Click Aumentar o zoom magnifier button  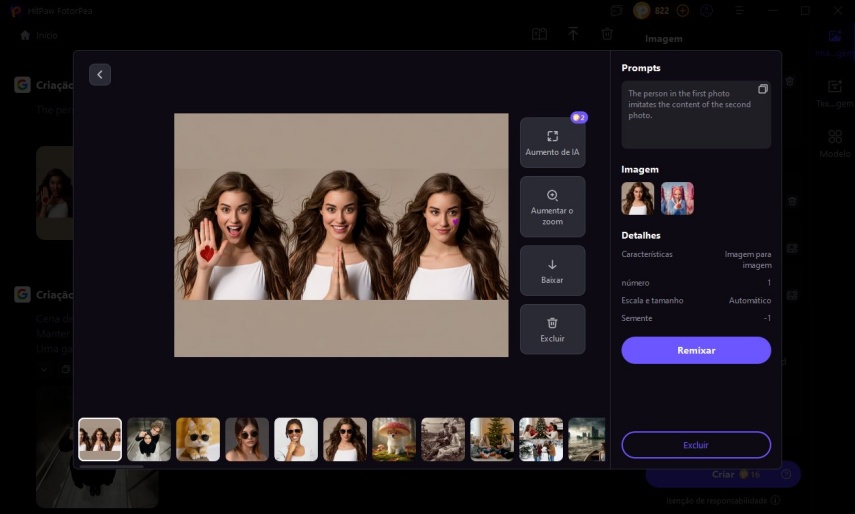(x=552, y=206)
